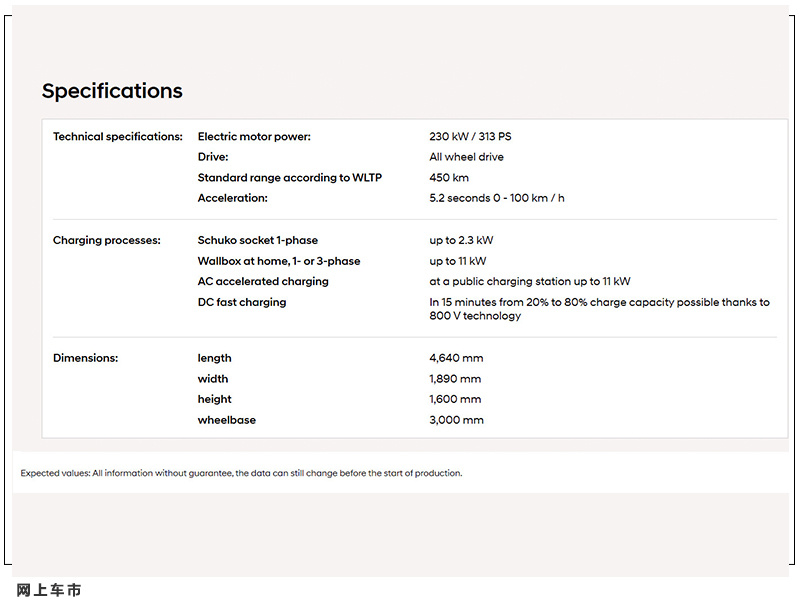Click the Expected values disclaimer text
Screen dimensions: 800x600
pos(241,473)
